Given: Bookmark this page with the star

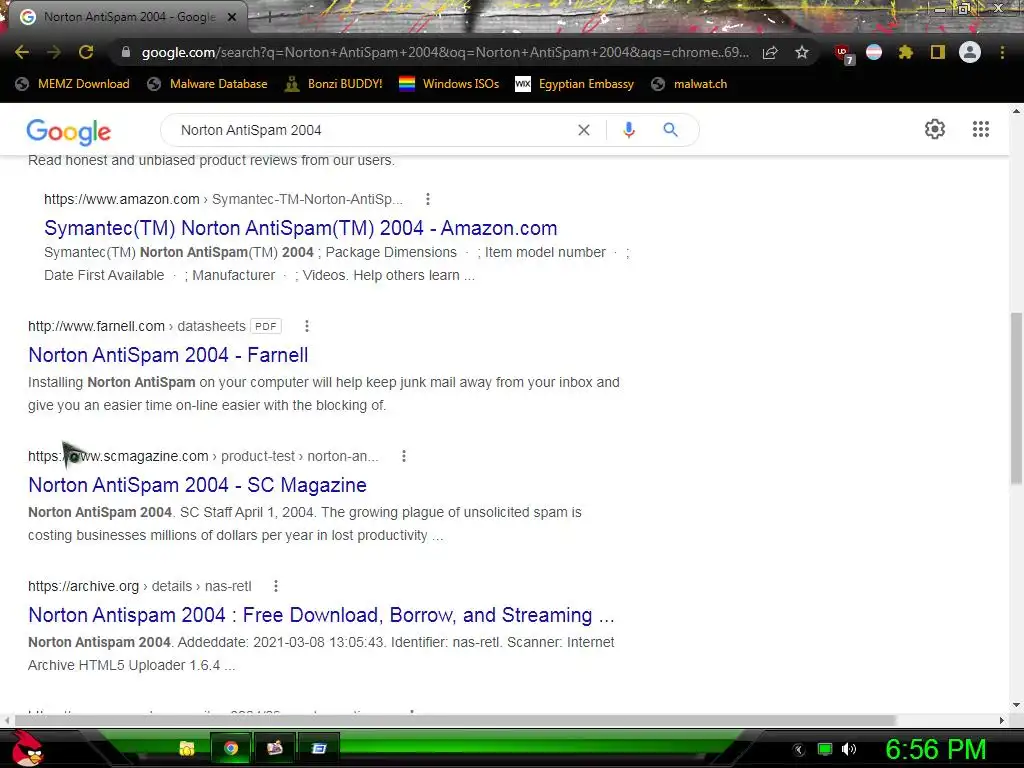Looking at the screenshot, I should tap(802, 52).
